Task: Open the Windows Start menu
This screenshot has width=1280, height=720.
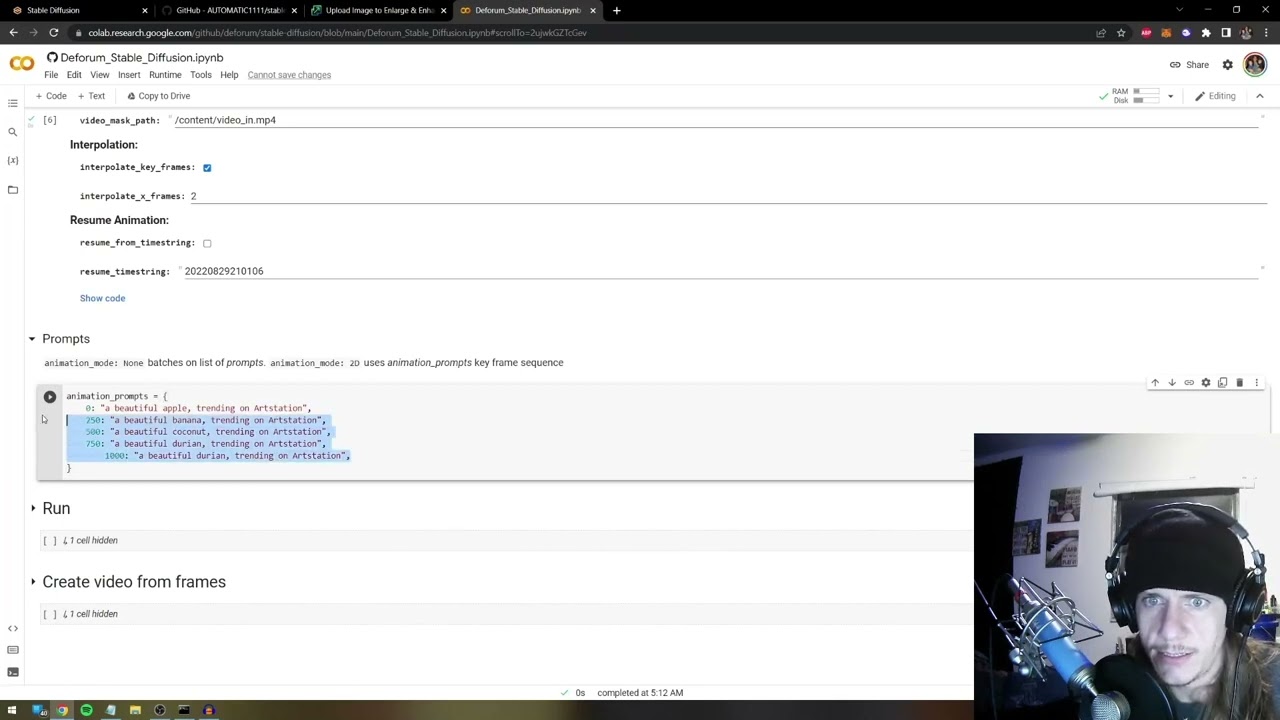Action: click(x=12, y=710)
